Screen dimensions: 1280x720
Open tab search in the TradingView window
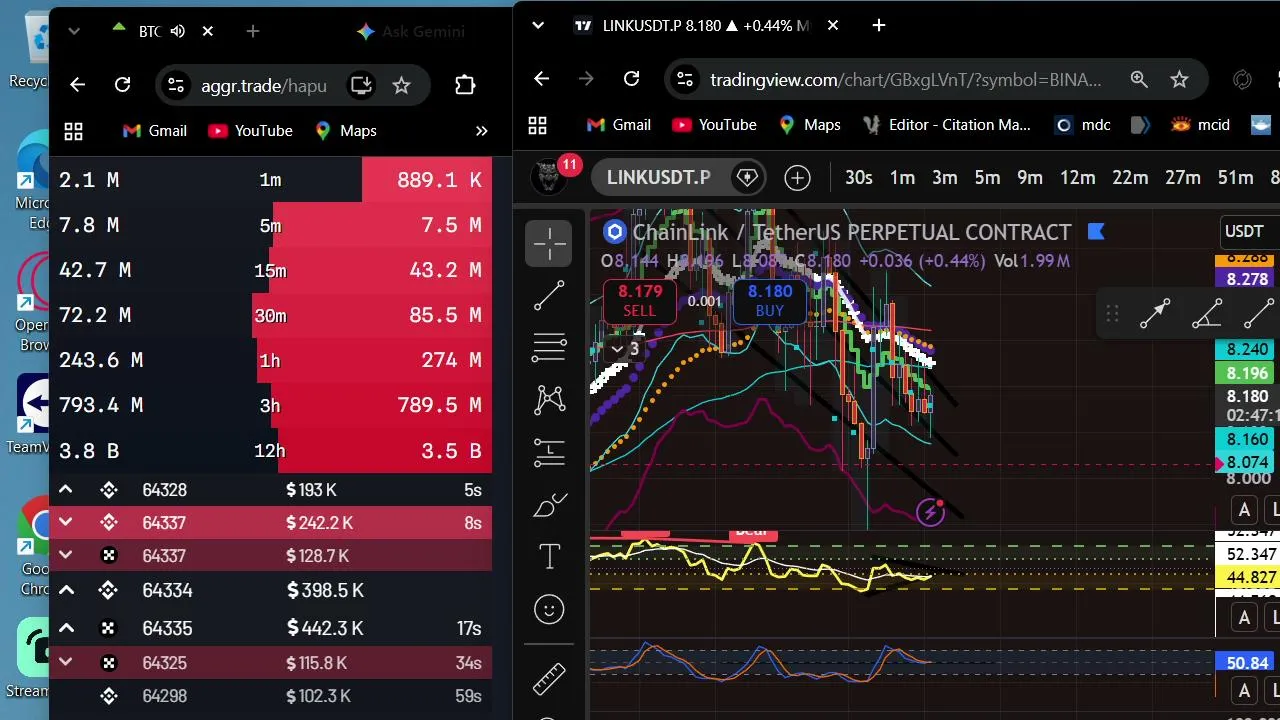tap(538, 26)
